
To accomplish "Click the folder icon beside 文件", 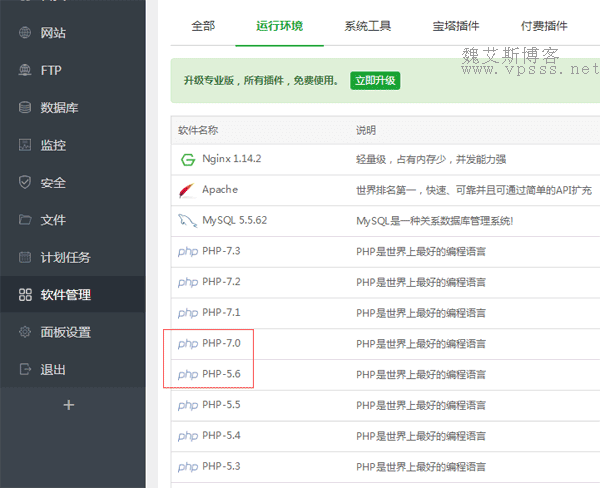I will click(25, 220).
